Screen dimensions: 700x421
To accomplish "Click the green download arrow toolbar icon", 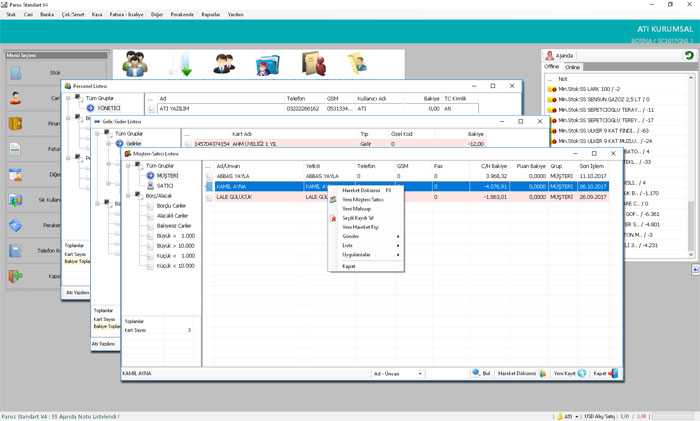I will click(181, 65).
